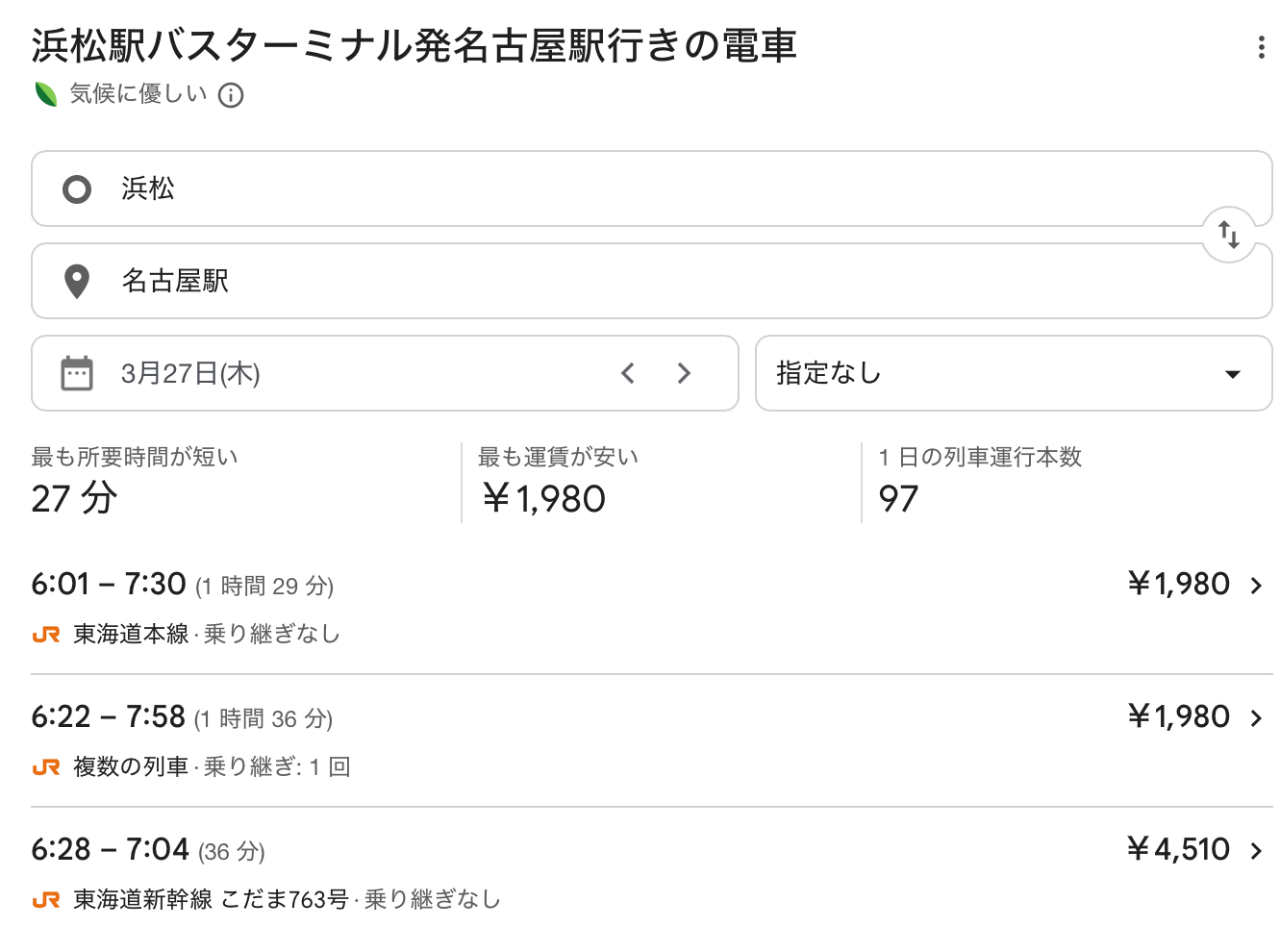Open the 指定なし time dropdown
This screenshot has width=1280, height=952.
(1013, 373)
